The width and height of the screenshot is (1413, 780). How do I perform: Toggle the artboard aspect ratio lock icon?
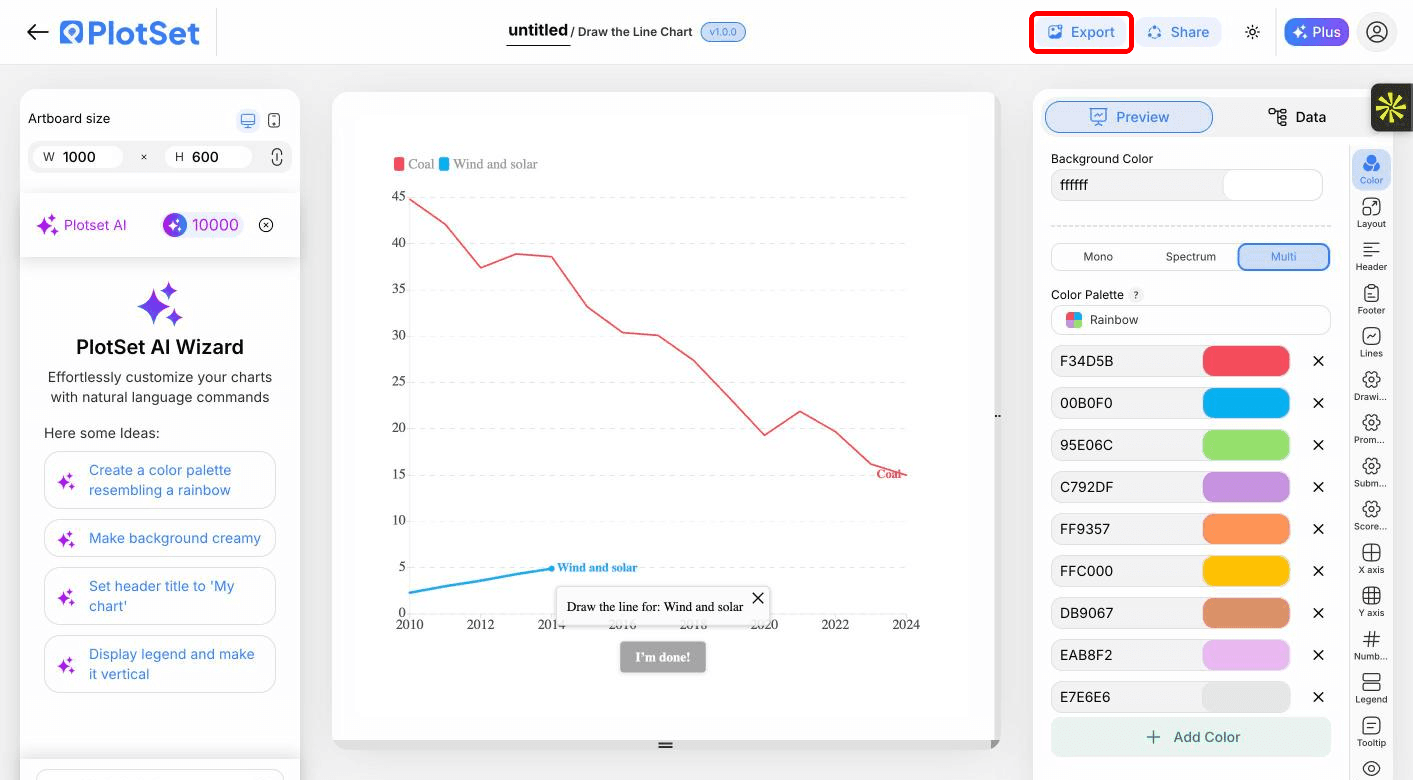pos(277,157)
